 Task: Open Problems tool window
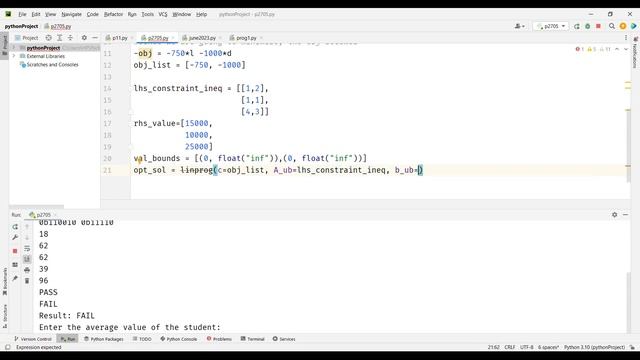tap(219, 339)
